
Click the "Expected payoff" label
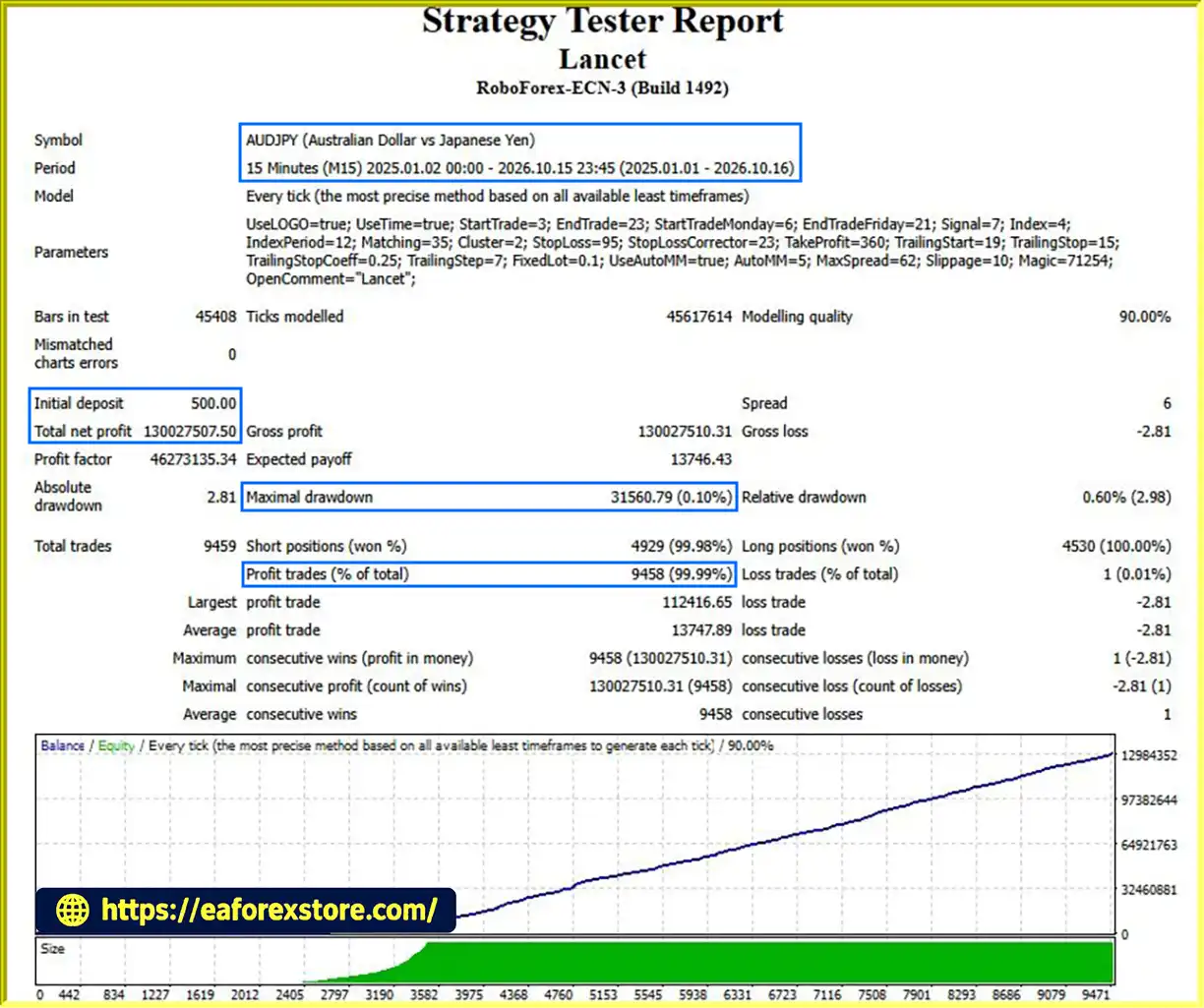(298, 459)
